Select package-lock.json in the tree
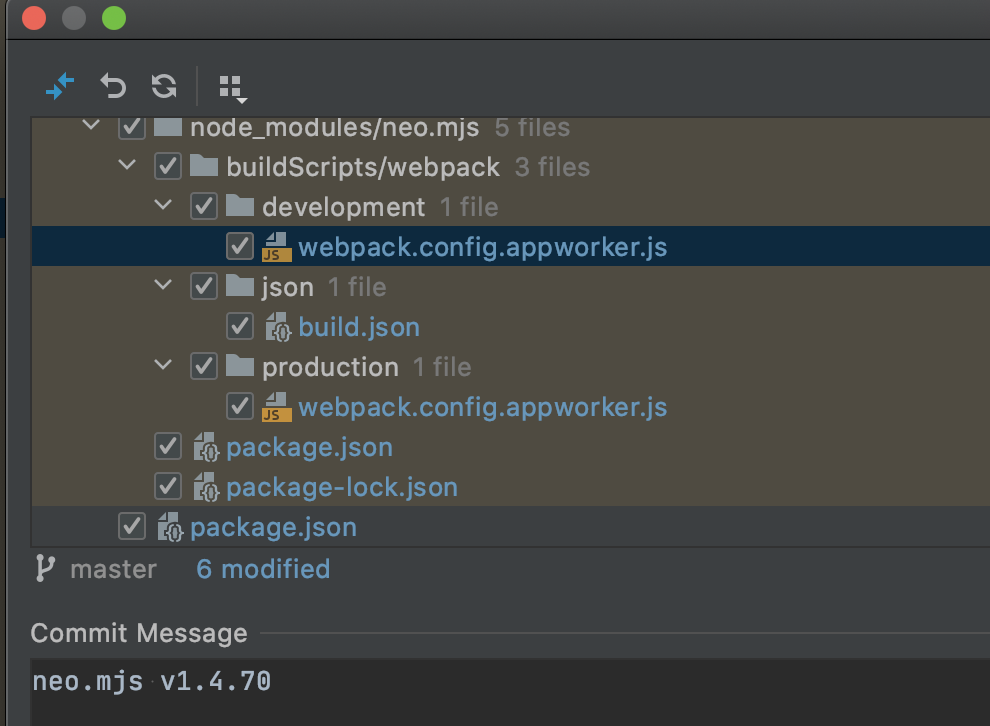The image size is (990, 726). pos(342,487)
